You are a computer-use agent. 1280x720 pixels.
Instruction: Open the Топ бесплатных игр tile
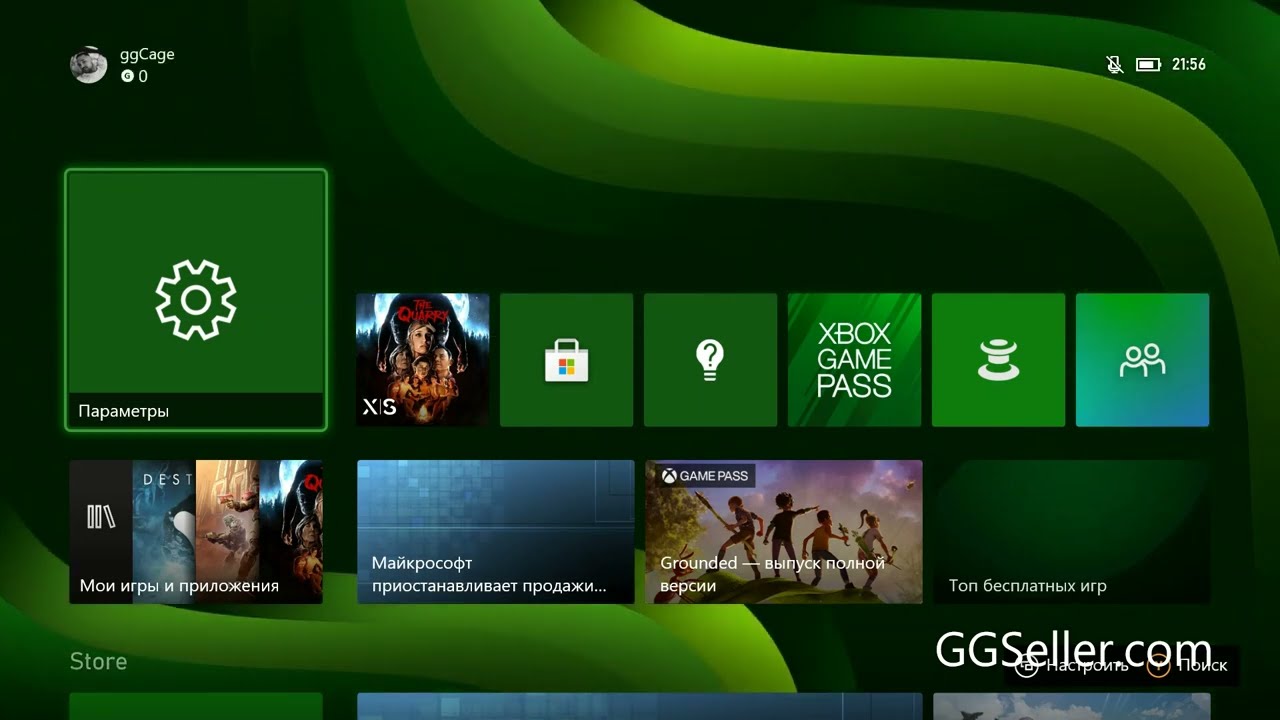point(1072,532)
